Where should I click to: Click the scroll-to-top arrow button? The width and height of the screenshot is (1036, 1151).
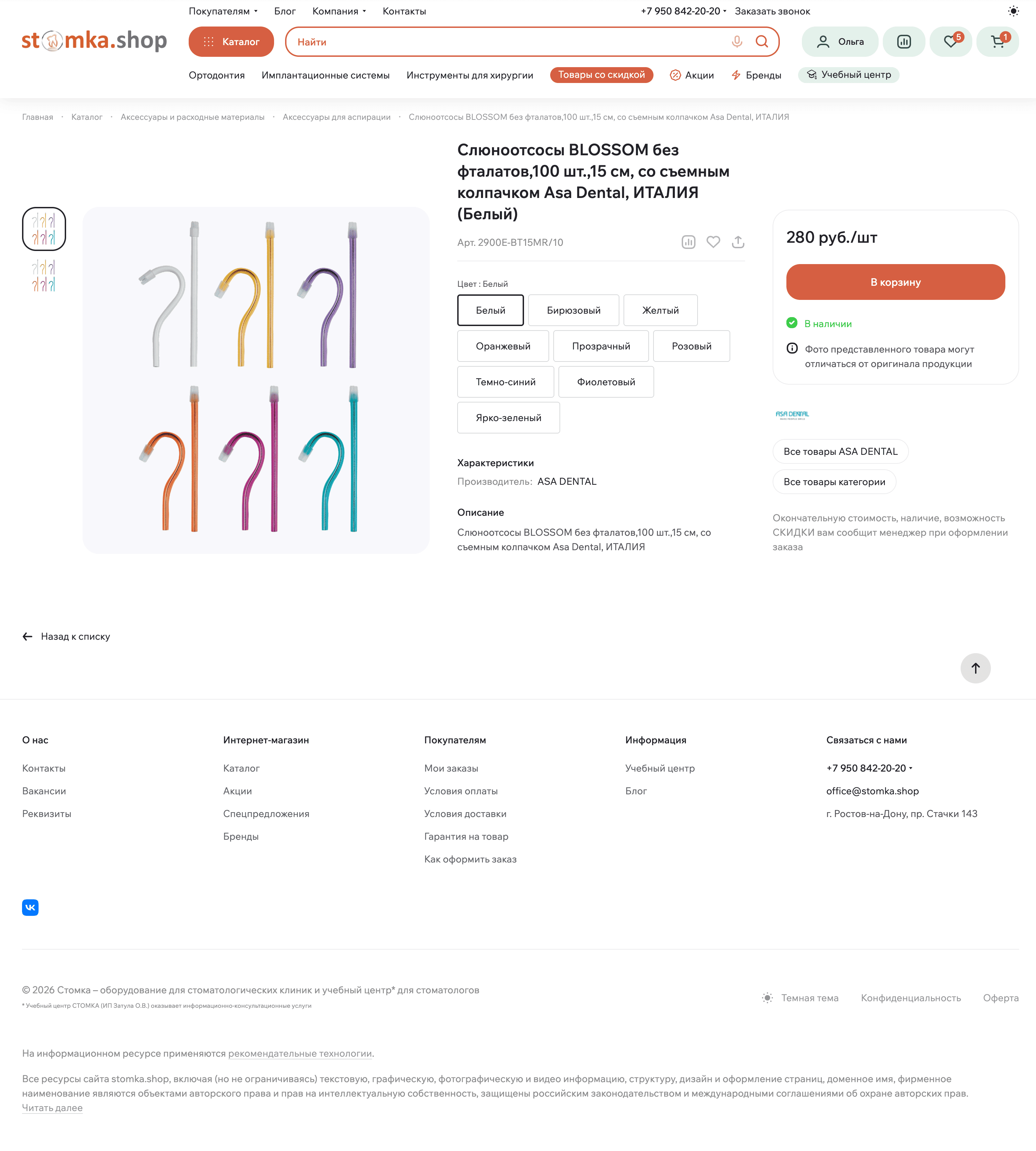click(975, 668)
